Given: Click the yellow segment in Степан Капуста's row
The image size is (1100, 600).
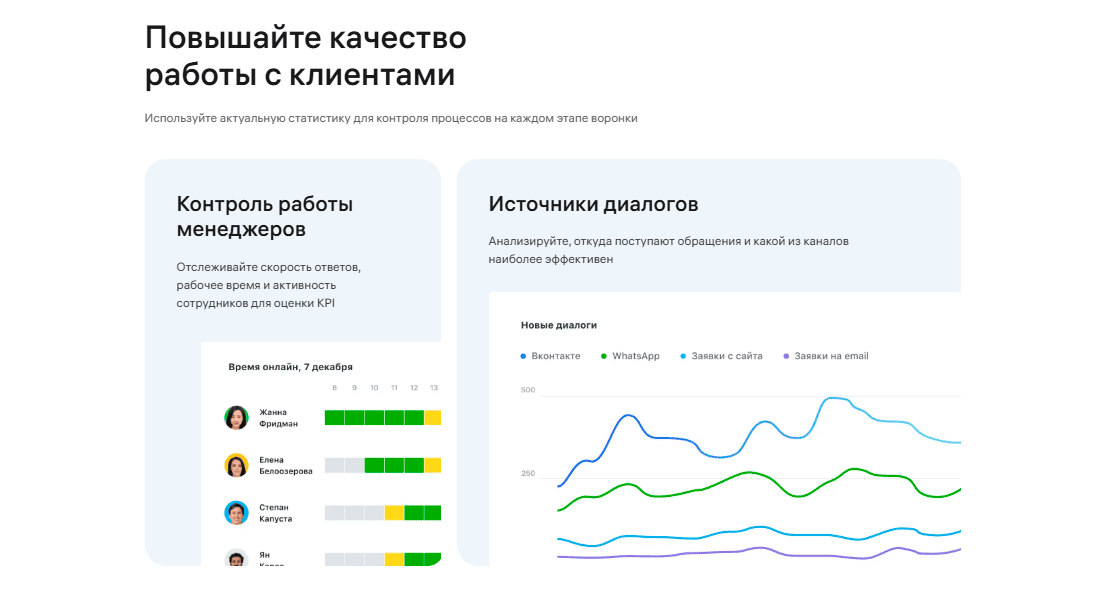Looking at the screenshot, I should (394, 513).
